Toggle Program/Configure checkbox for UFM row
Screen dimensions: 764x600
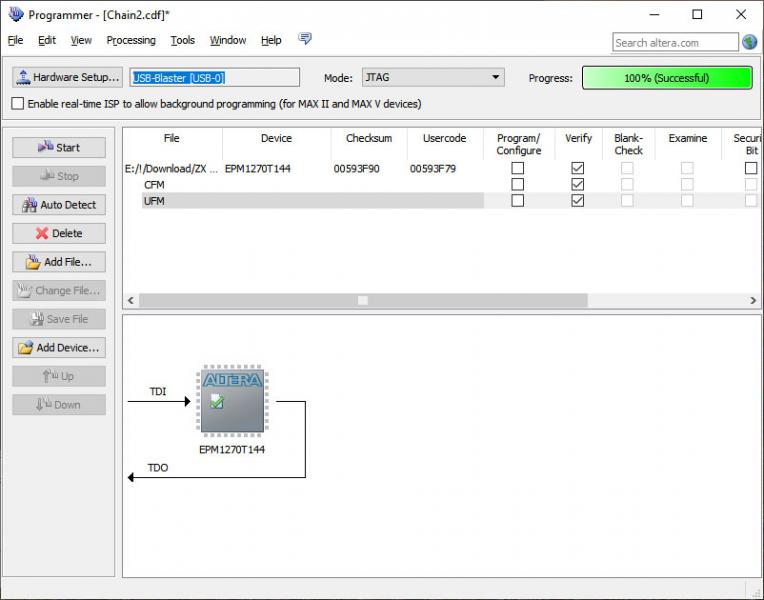click(x=517, y=201)
